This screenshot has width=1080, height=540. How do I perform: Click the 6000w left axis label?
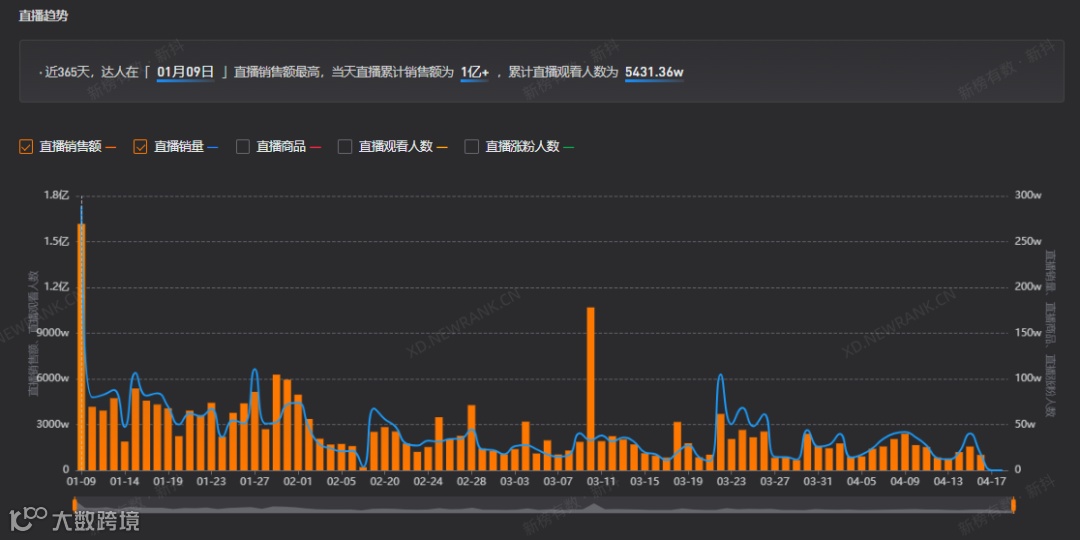[54, 378]
